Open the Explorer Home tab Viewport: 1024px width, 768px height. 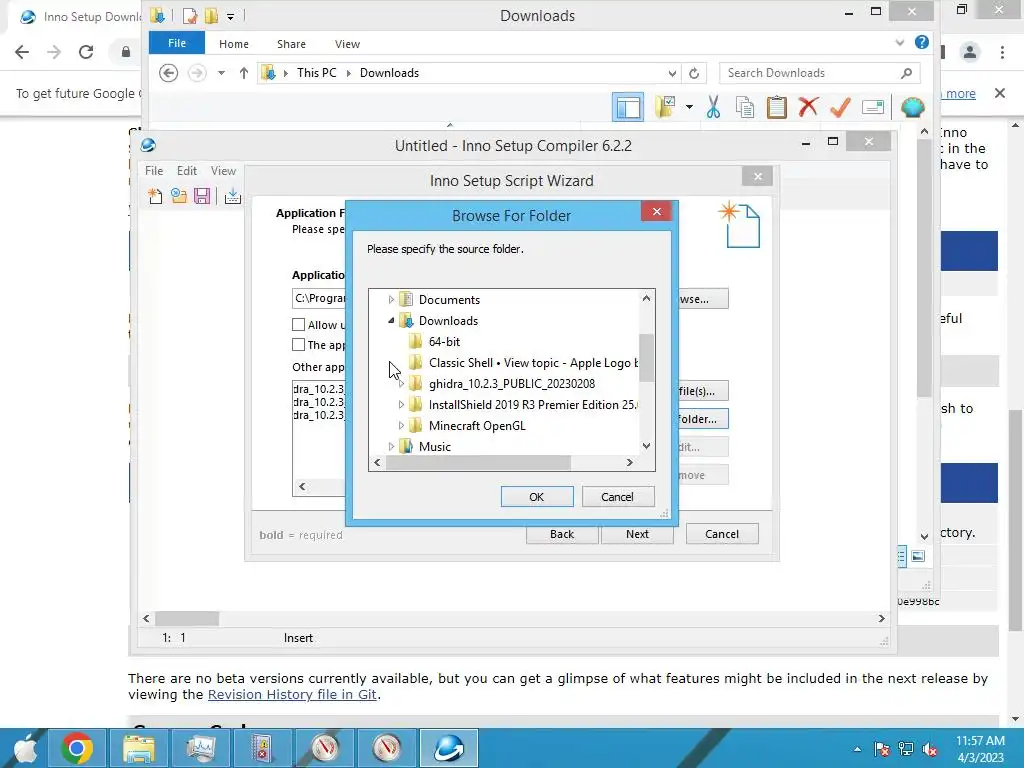click(234, 44)
